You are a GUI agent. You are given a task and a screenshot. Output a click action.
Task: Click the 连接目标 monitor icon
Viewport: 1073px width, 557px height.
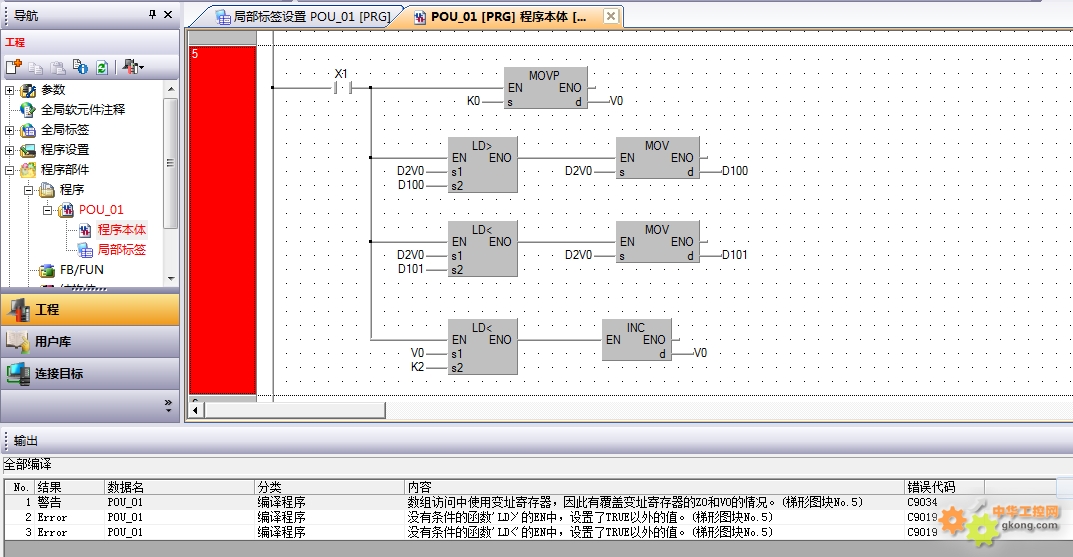pos(18,374)
